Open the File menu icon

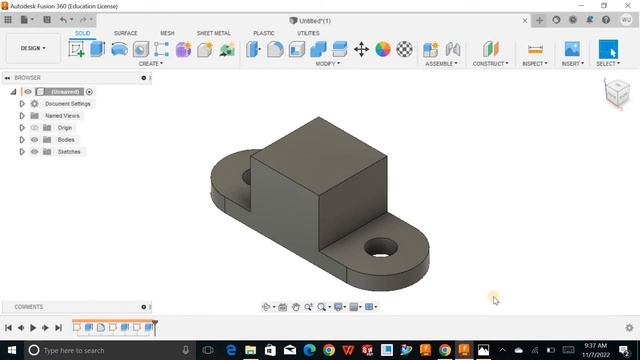[27, 20]
